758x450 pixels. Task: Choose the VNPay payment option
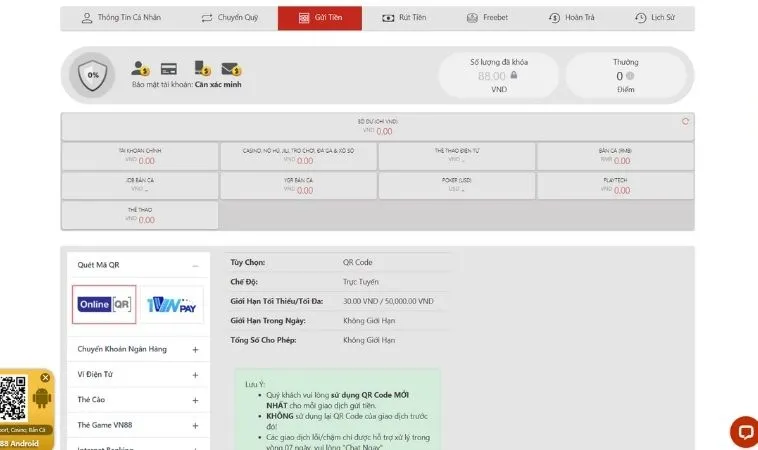172,305
